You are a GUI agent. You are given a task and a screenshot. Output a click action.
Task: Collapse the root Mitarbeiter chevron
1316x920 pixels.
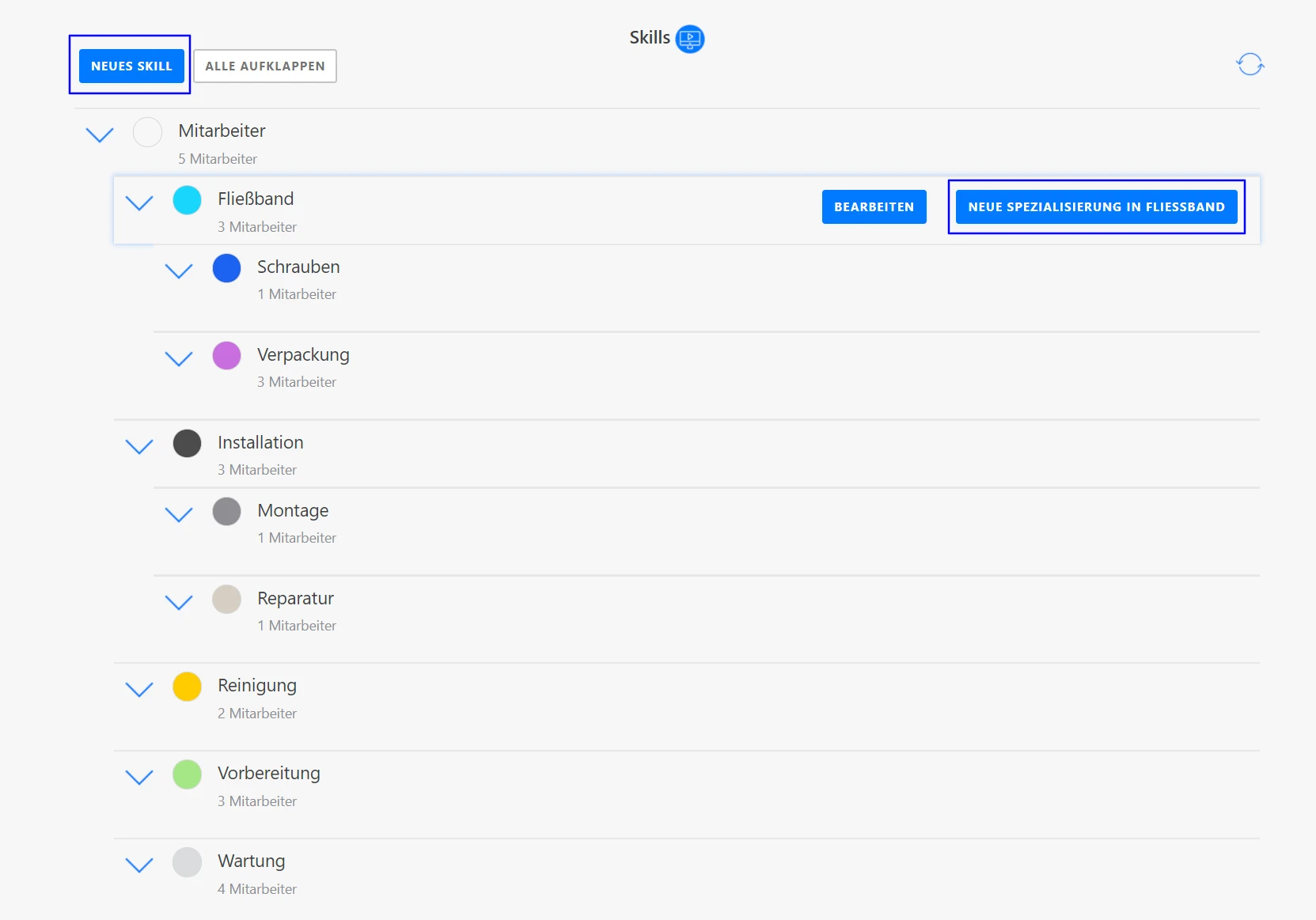pyautogui.click(x=100, y=134)
